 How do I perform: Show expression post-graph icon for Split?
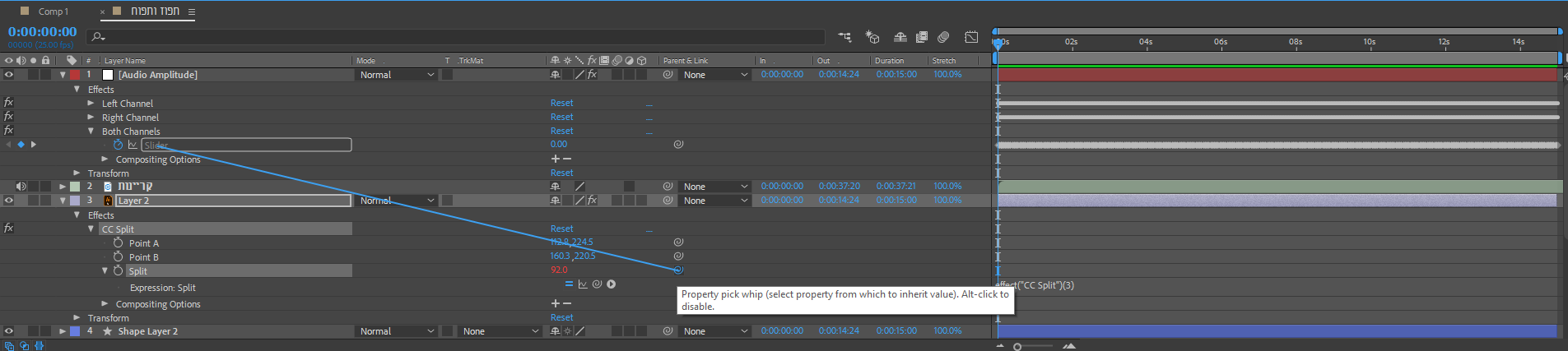(583, 284)
